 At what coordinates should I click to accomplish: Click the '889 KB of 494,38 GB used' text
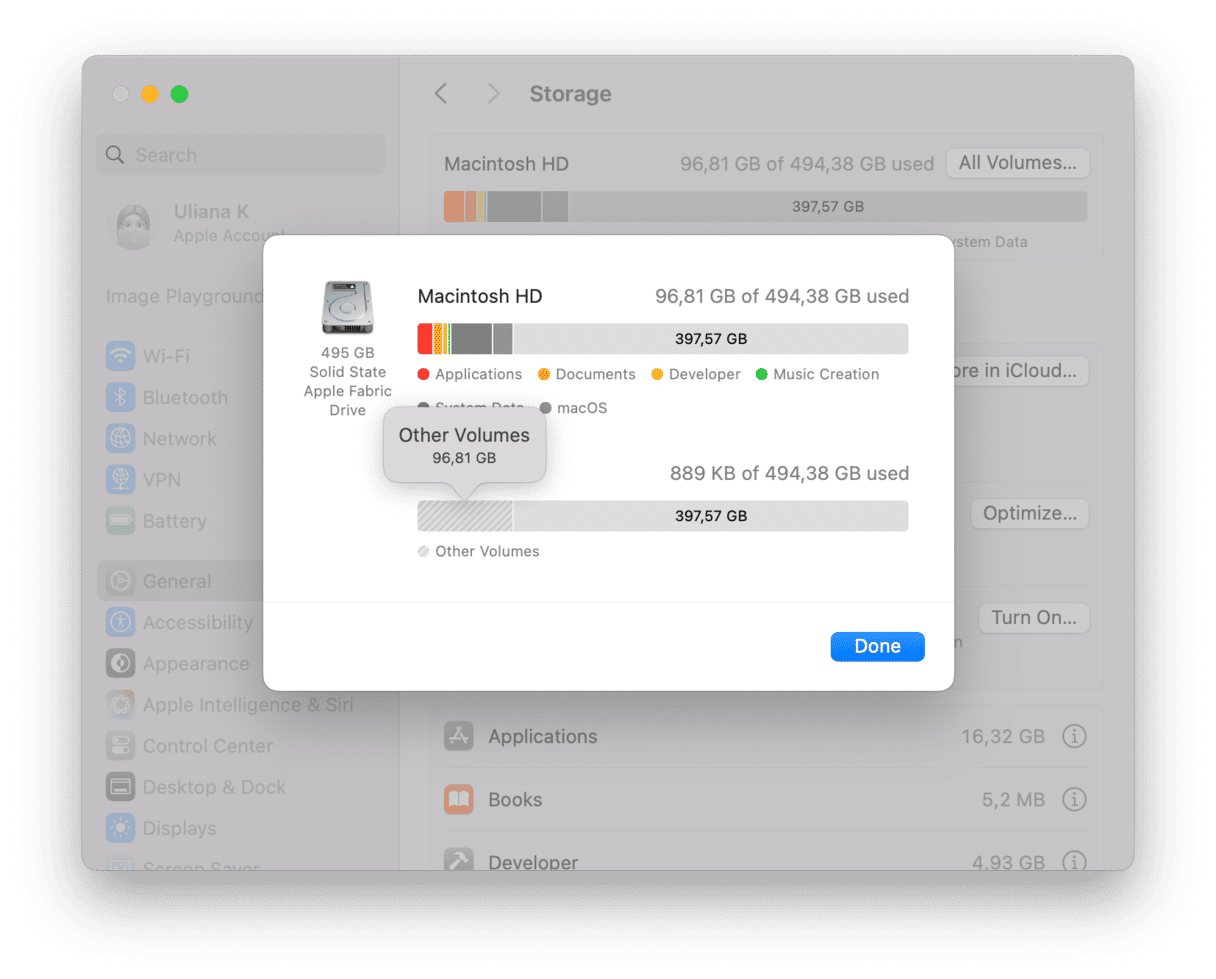[x=789, y=474]
